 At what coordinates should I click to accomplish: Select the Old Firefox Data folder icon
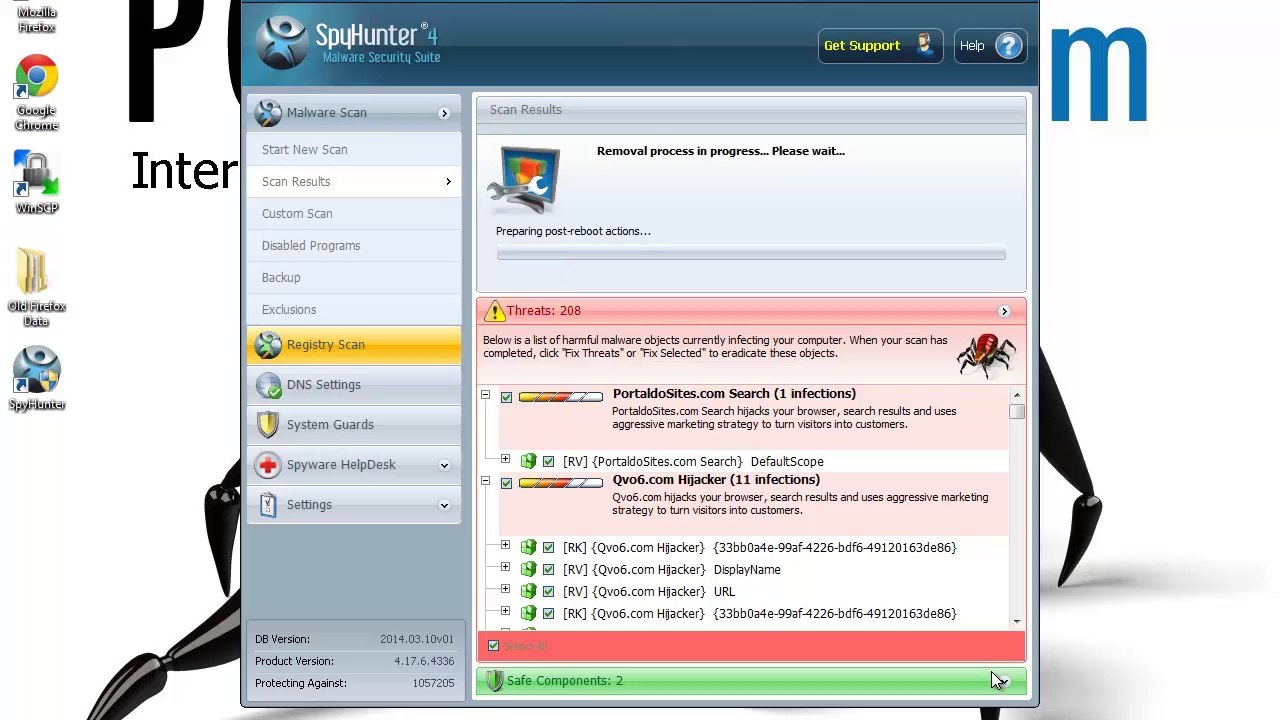pyautogui.click(x=37, y=287)
